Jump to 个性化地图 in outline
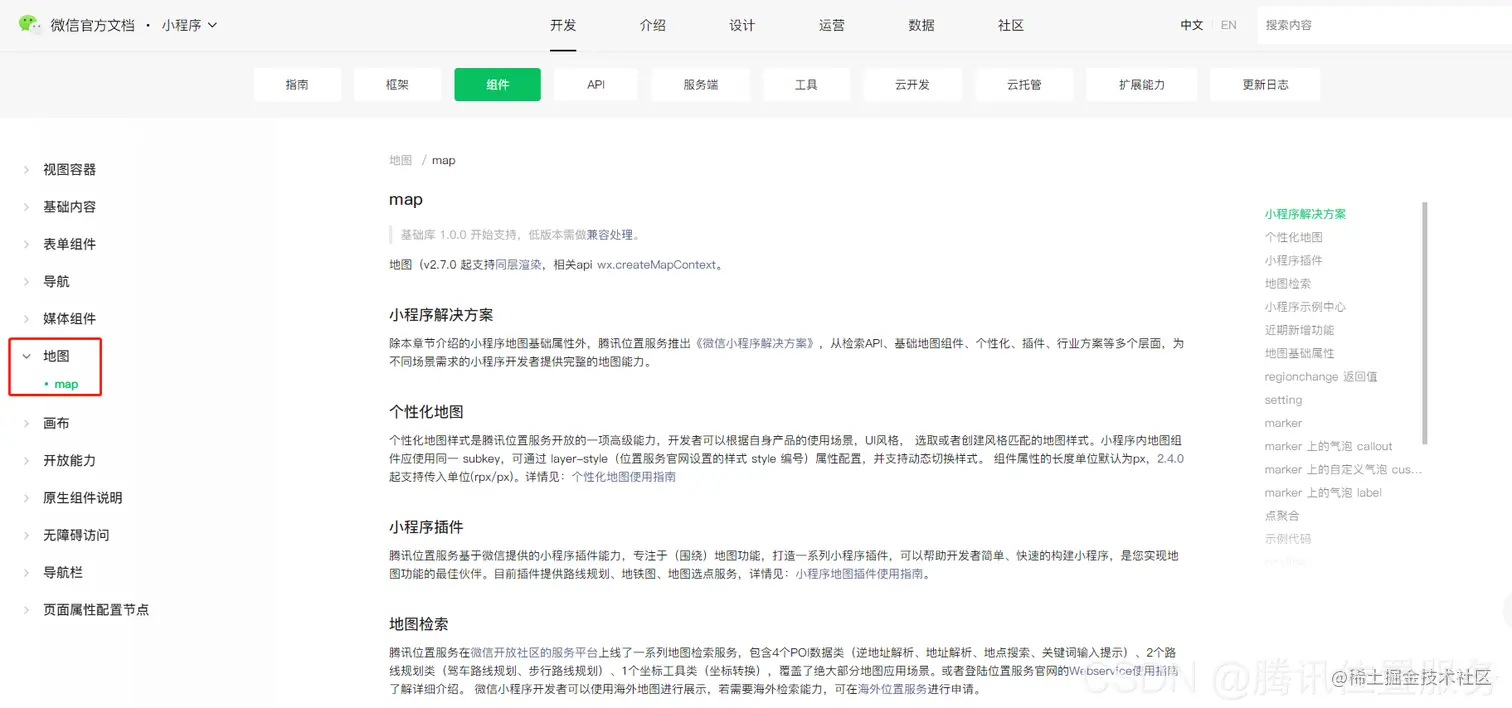 click(x=1294, y=237)
